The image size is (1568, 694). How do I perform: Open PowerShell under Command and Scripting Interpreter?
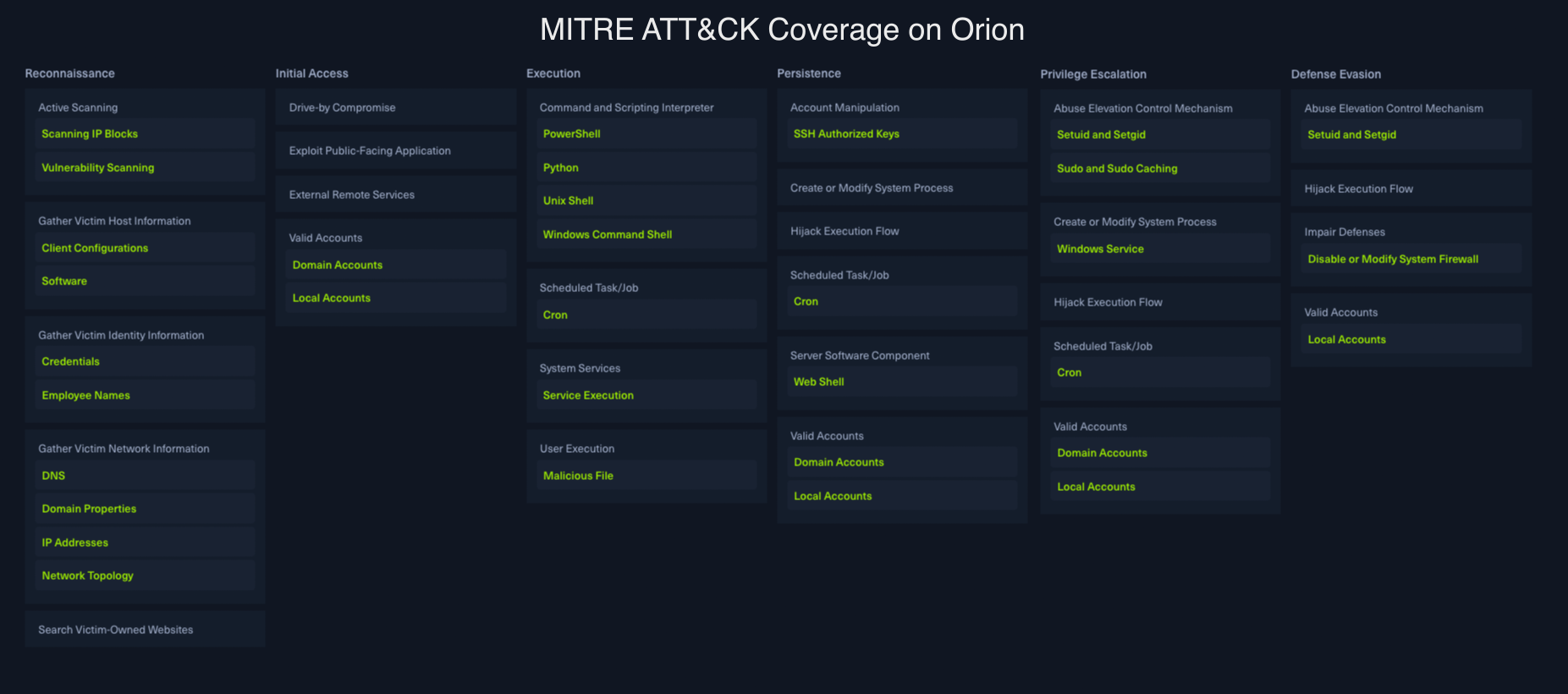(572, 134)
